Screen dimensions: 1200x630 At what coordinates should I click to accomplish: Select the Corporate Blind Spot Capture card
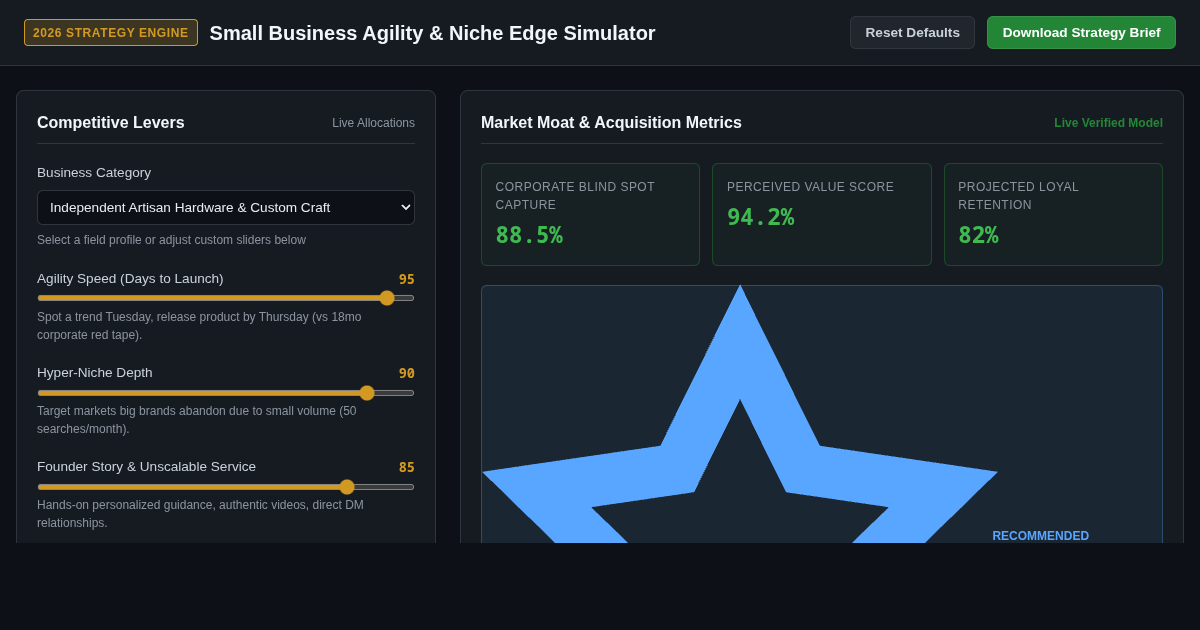pyautogui.click(x=590, y=214)
